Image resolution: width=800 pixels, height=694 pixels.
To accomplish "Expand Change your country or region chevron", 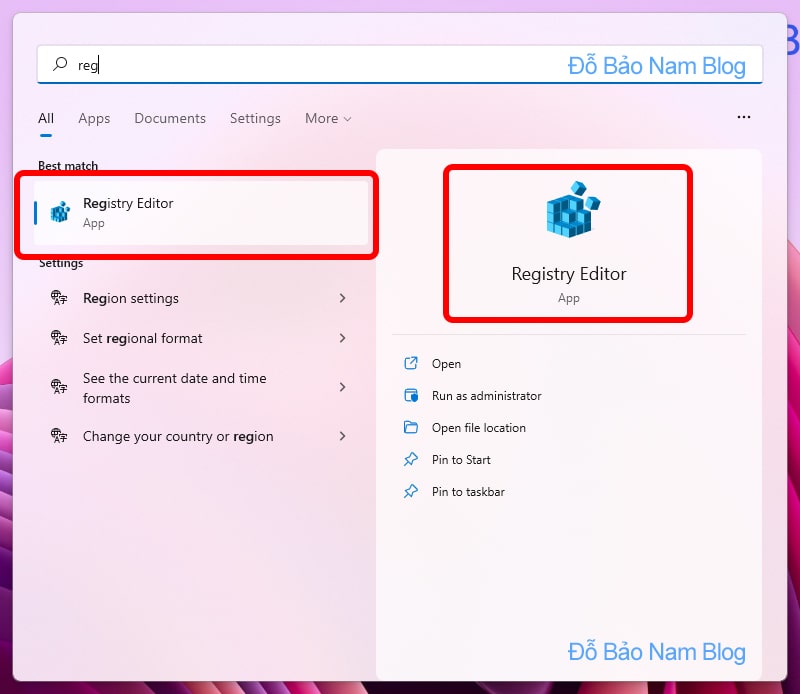I will point(342,436).
